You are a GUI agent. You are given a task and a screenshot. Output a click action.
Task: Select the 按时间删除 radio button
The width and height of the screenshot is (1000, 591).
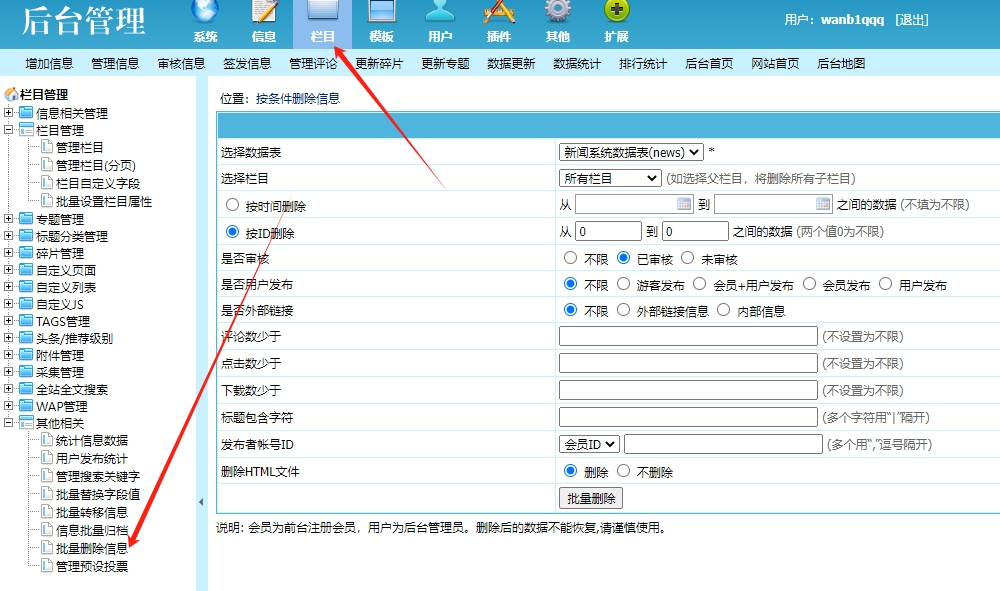coord(233,205)
